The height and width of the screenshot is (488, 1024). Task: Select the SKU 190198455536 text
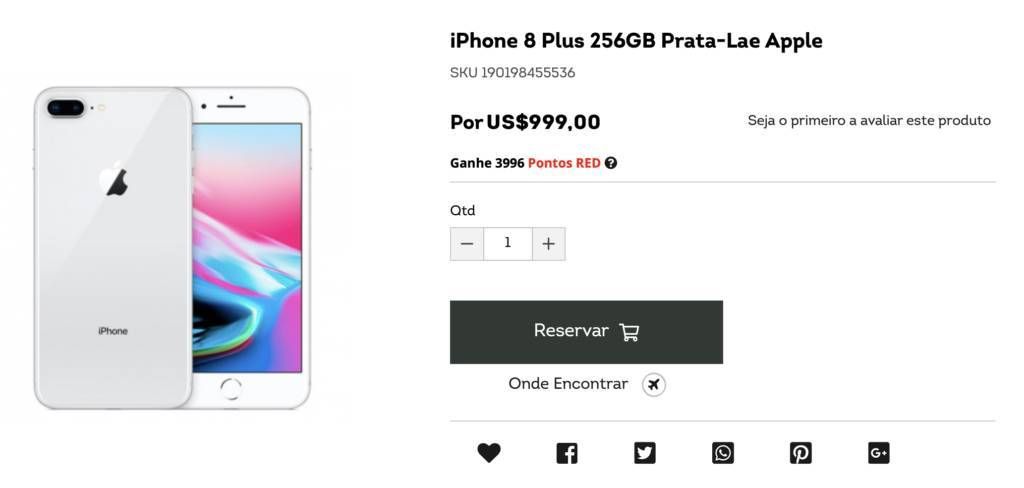tap(513, 73)
